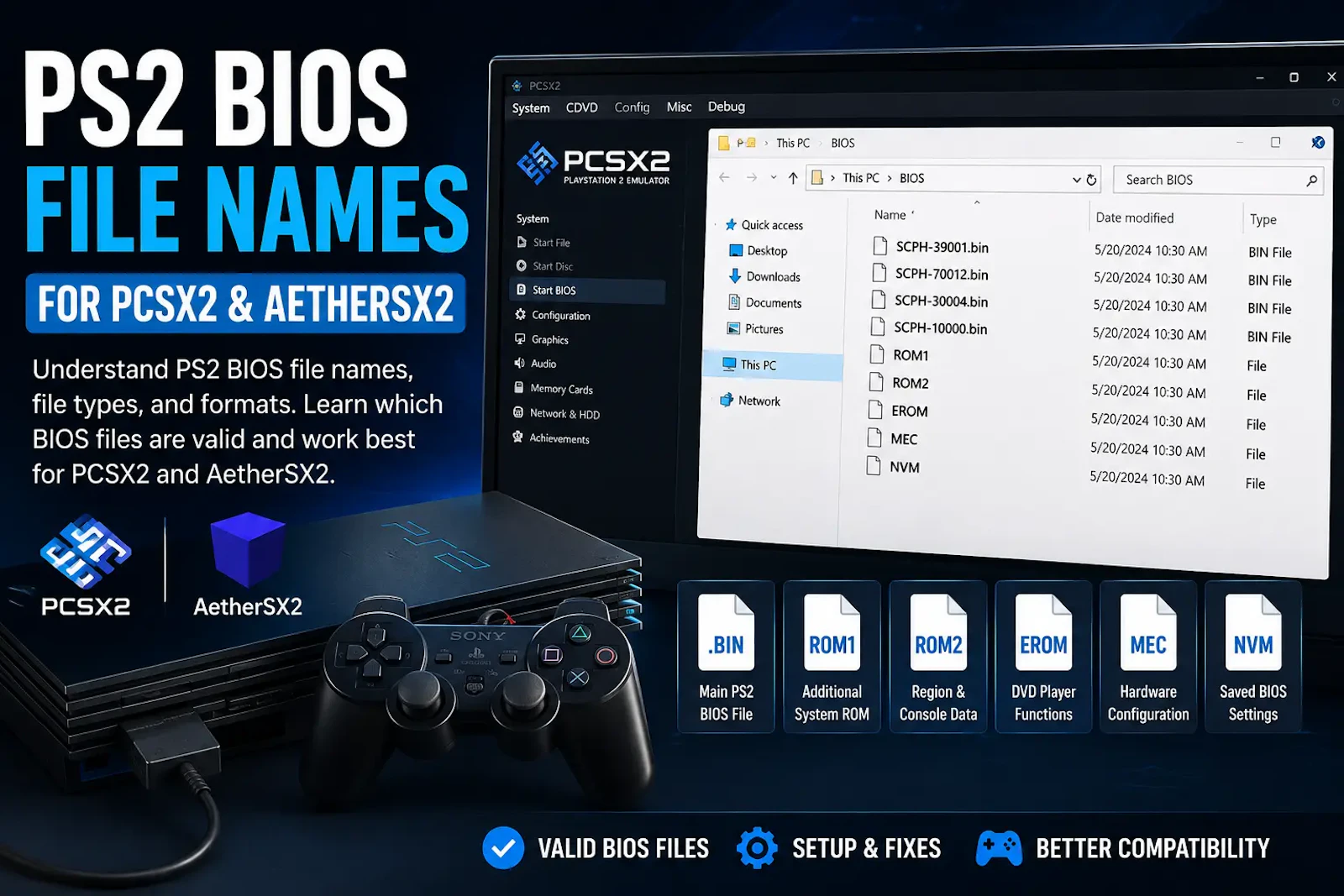Click the ROM2 Region & Console Data card
Viewport: 1344px width, 896px height.
point(938,657)
